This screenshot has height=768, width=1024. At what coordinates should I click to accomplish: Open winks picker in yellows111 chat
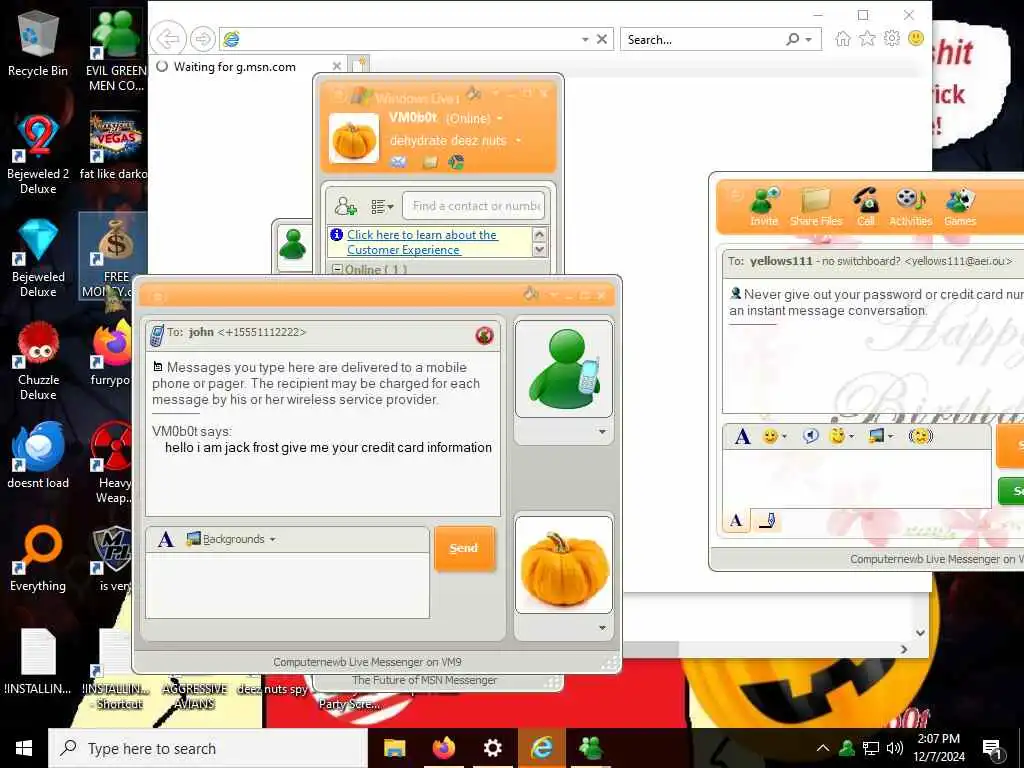pyautogui.click(x=840, y=436)
